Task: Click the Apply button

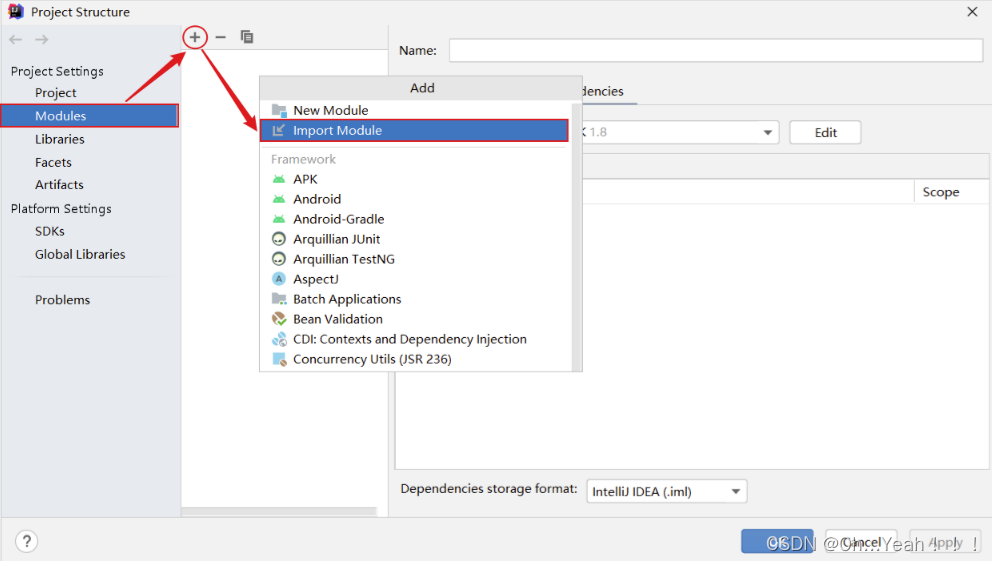Action: tap(945, 542)
